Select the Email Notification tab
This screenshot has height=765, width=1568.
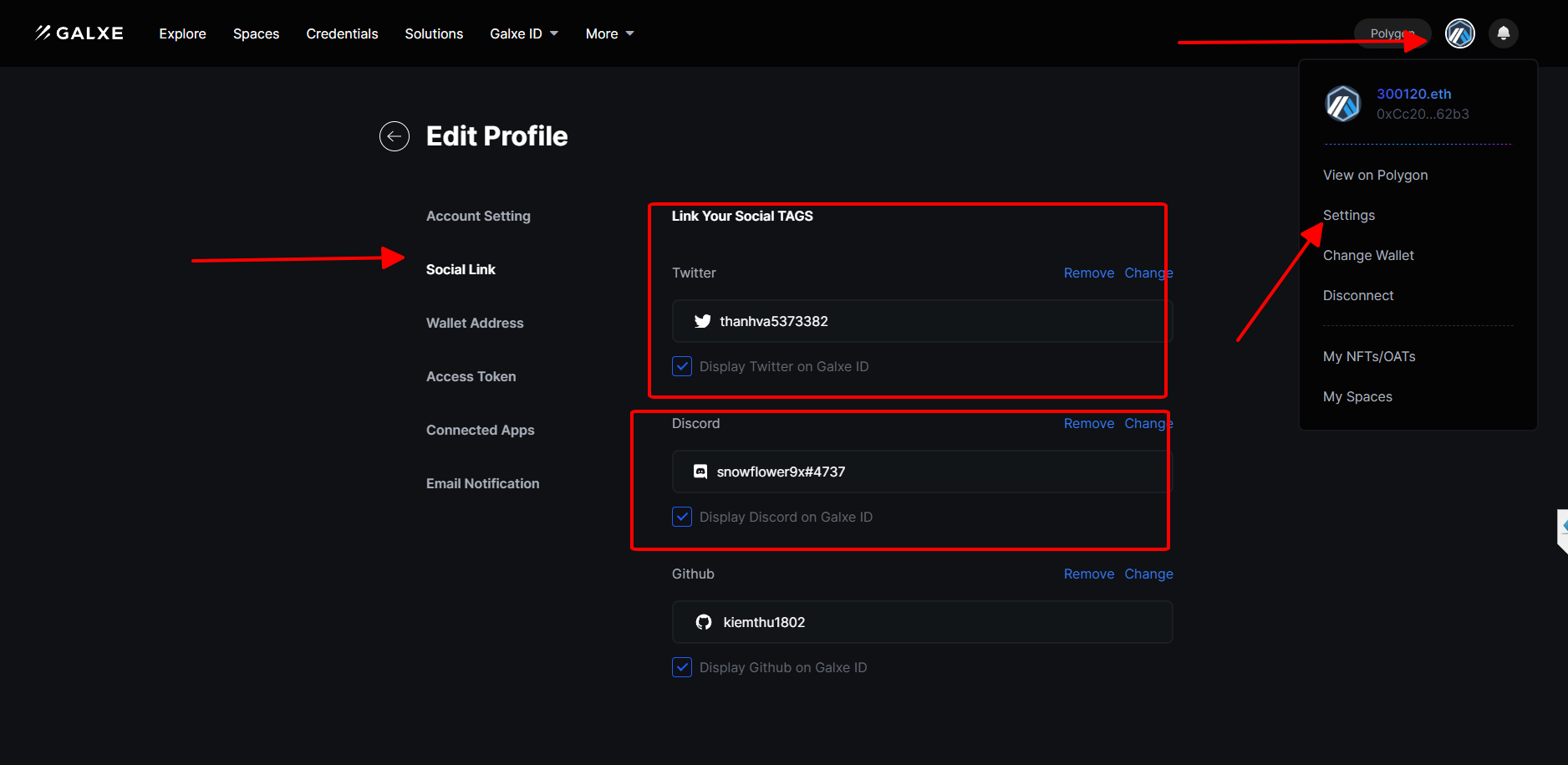[483, 483]
